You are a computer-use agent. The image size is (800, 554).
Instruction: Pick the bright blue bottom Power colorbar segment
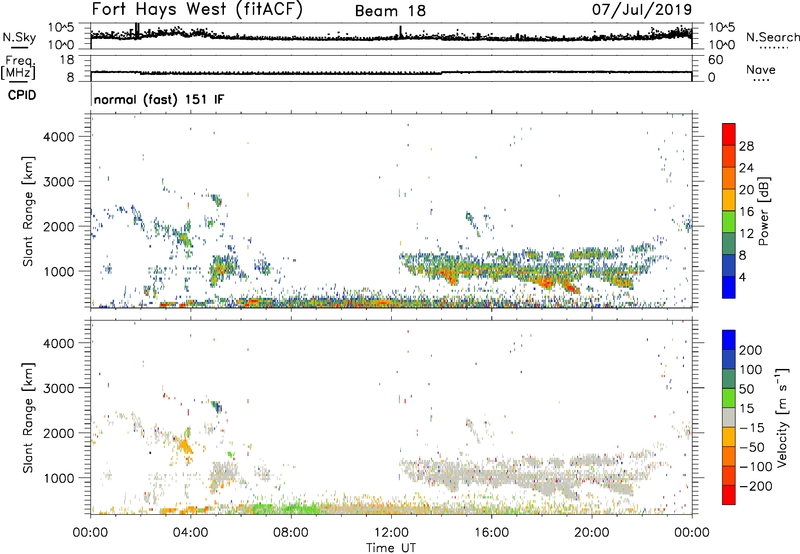click(x=729, y=287)
